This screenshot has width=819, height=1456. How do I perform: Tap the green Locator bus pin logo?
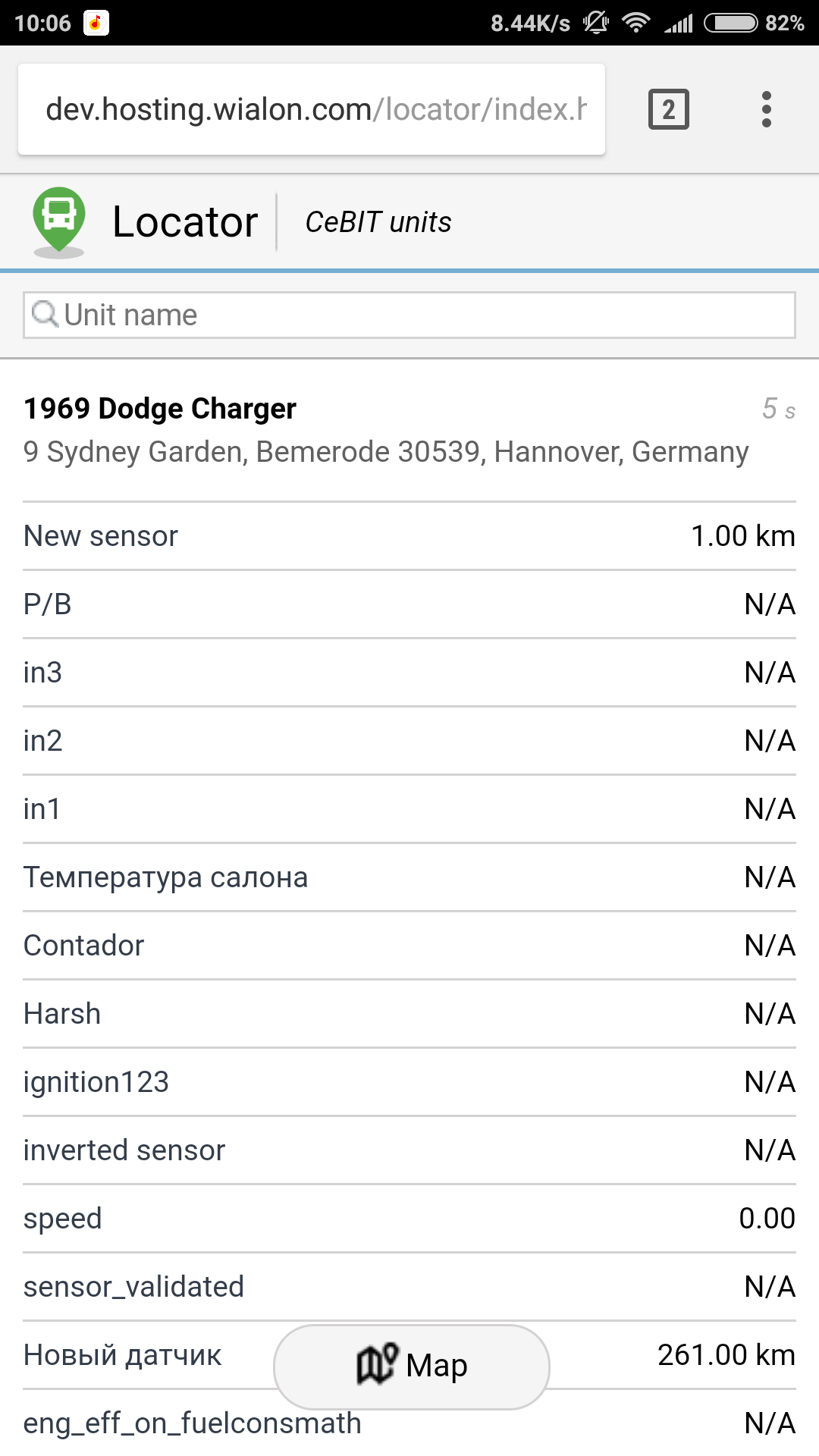(x=58, y=220)
